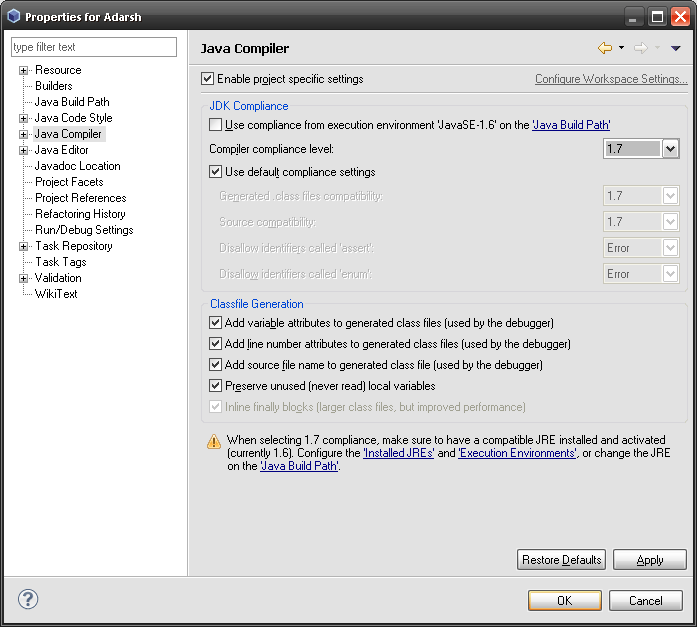Uncheck Preserve unused local variables

point(216,386)
